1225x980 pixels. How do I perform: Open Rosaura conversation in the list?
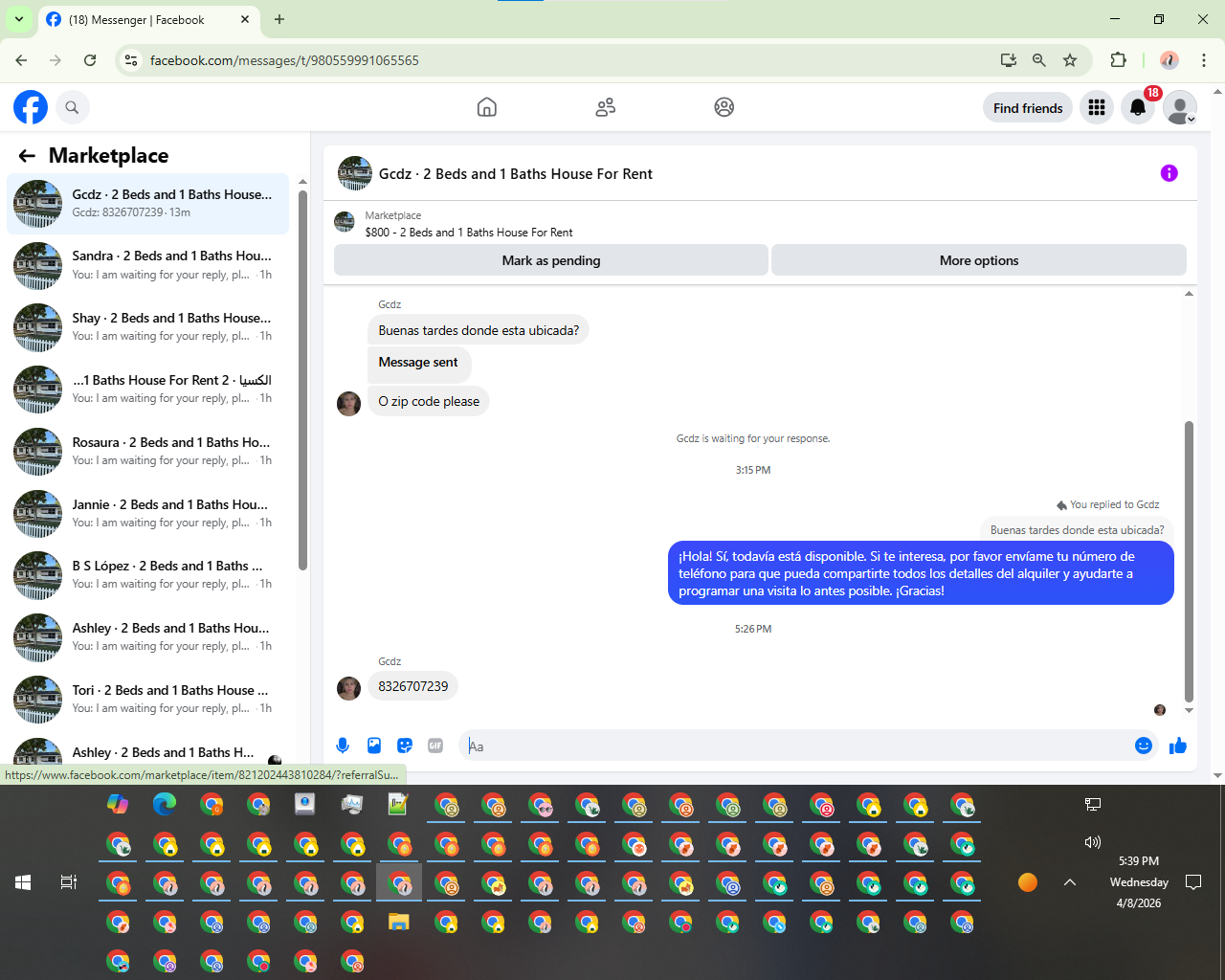(x=147, y=451)
